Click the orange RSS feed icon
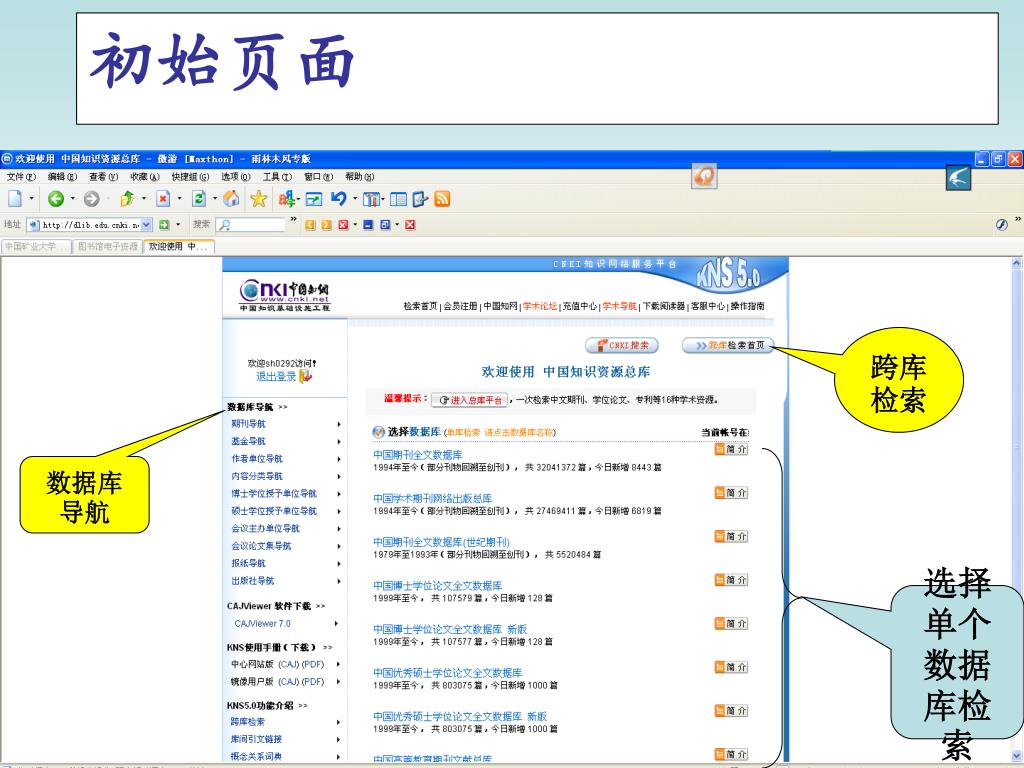Screen dimensions: 1024x768 [x=442, y=199]
